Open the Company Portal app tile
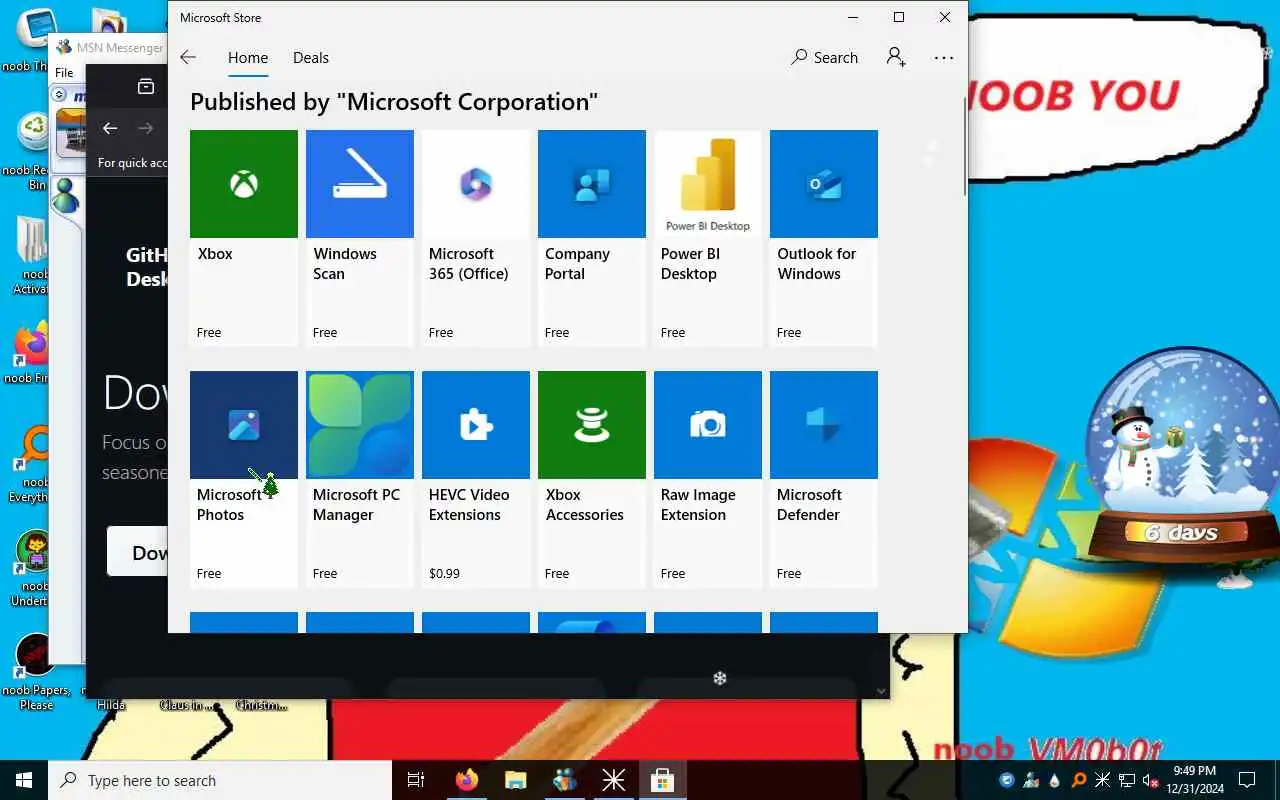Screen dimensions: 1280x800 pyautogui.click(x=592, y=238)
